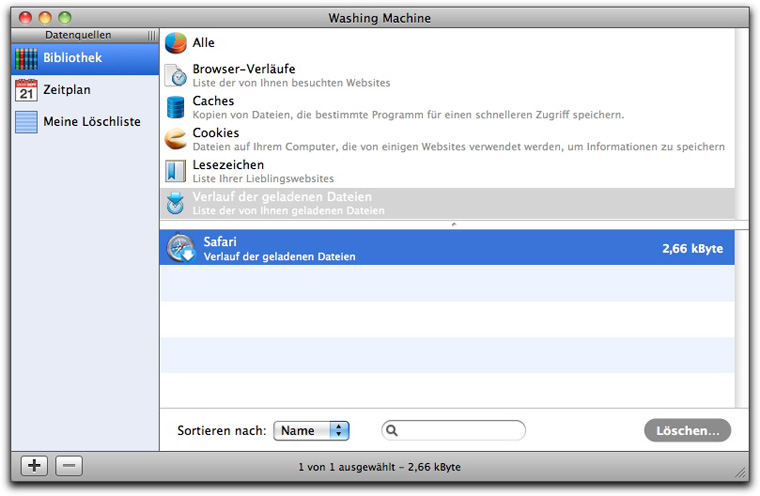The height and width of the screenshot is (496, 760).
Task: Click description 'Liste der von Ihnen besuchten Websites'
Action: [x=291, y=83]
